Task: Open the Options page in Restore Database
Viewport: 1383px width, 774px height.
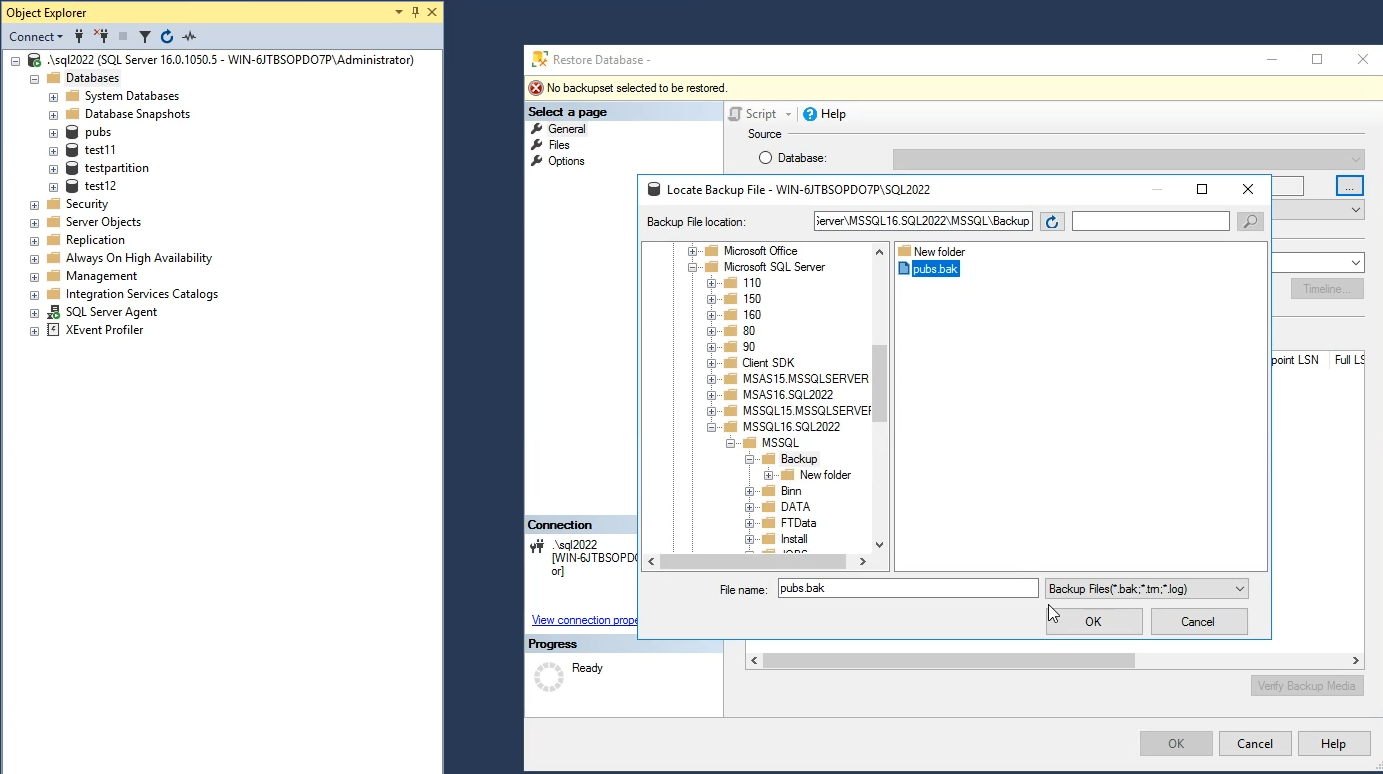Action: pos(566,161)
